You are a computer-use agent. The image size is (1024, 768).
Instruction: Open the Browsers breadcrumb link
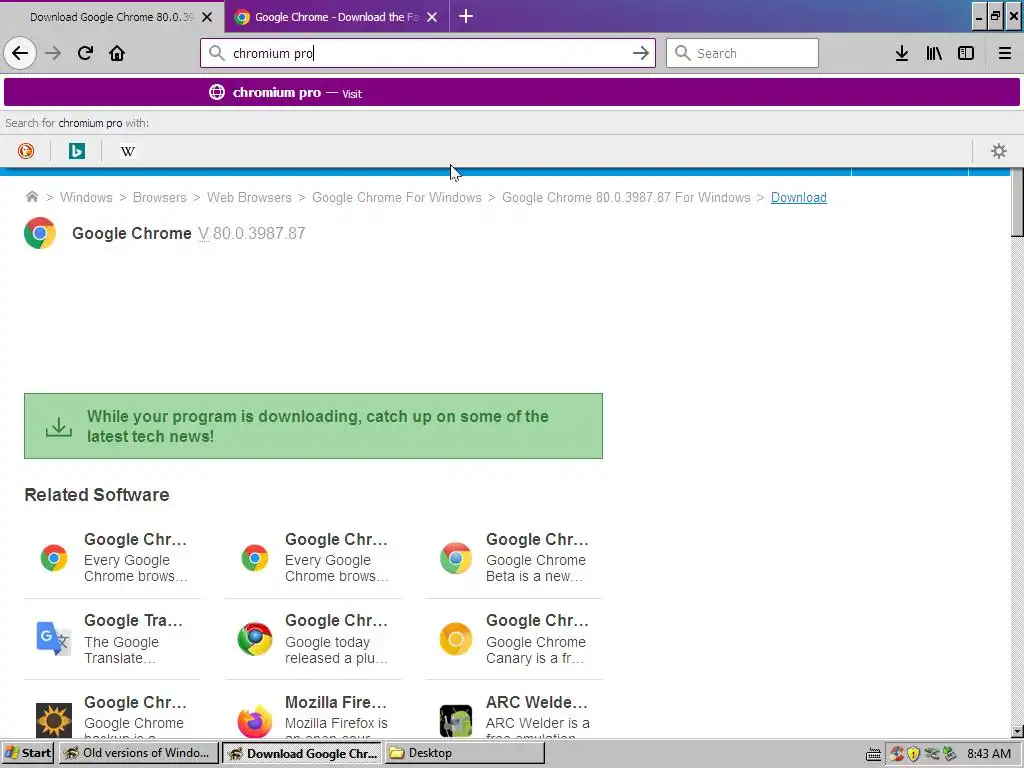pos(160,197)
